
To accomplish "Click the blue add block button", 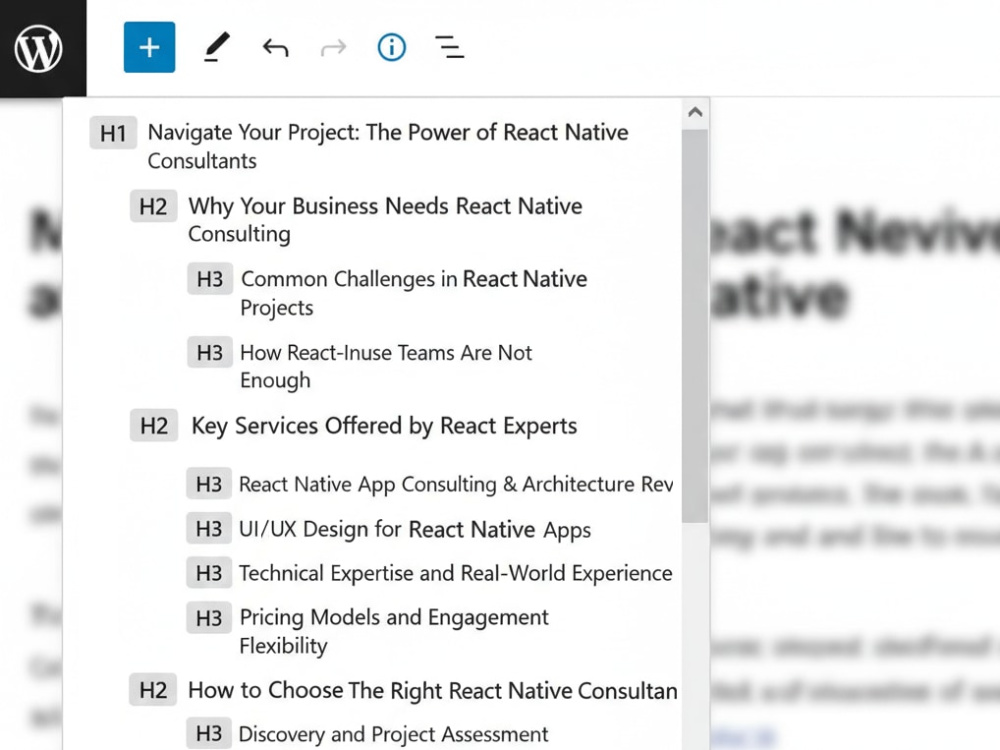I will click(x=149, y=47).
